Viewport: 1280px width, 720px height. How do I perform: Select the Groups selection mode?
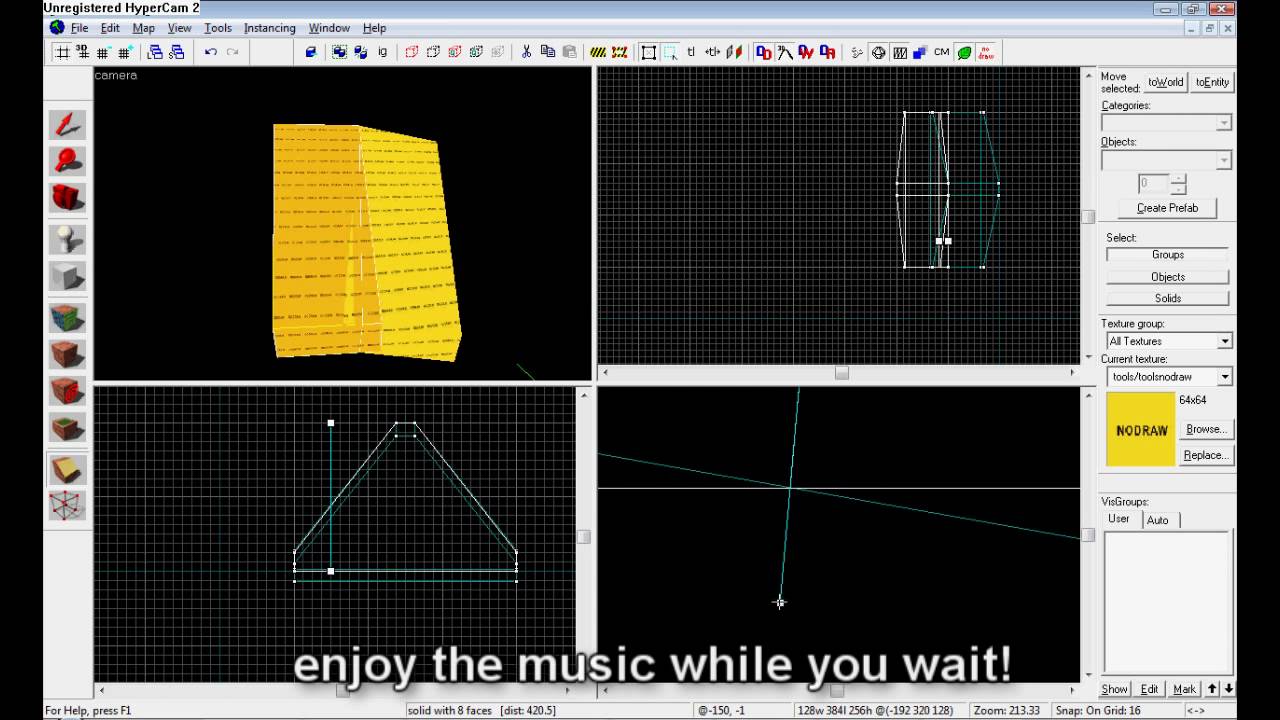click(x=1167, y=255)
